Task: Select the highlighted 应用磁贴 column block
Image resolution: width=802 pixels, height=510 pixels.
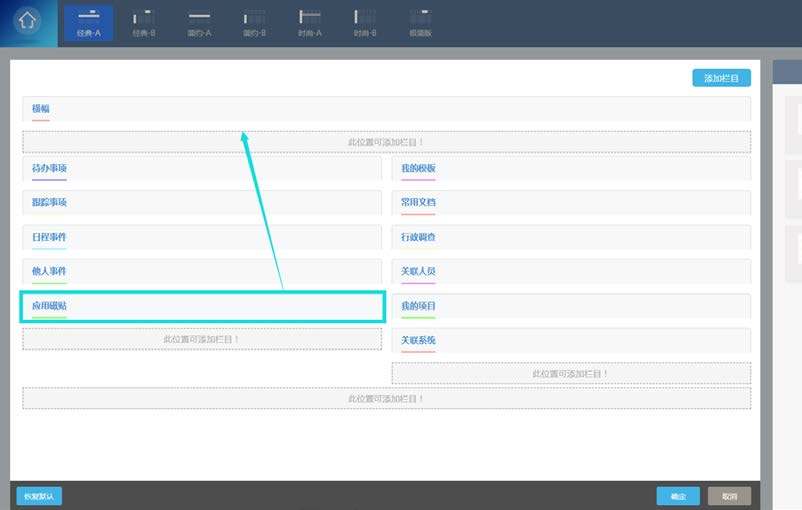Action: pos(202,306)
